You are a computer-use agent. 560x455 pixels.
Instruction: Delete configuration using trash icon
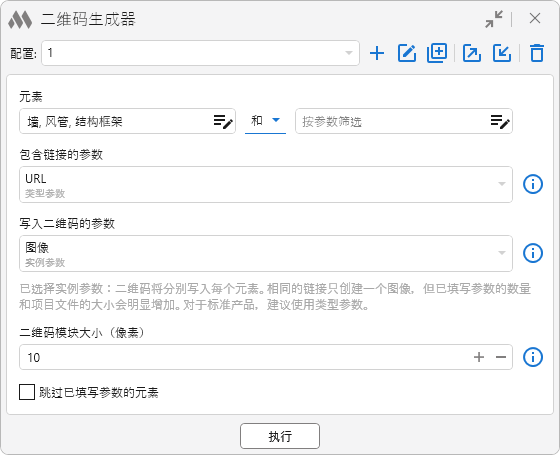(537, 53)
